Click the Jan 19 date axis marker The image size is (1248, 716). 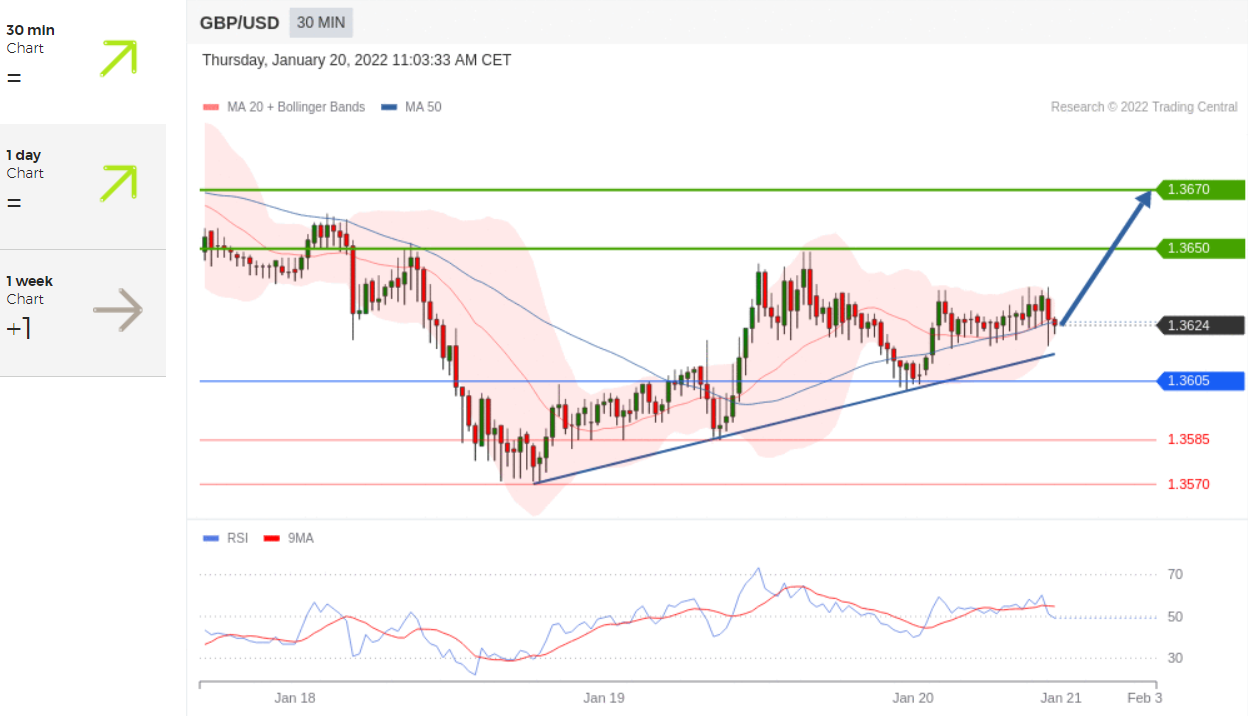tap(604, 698)
